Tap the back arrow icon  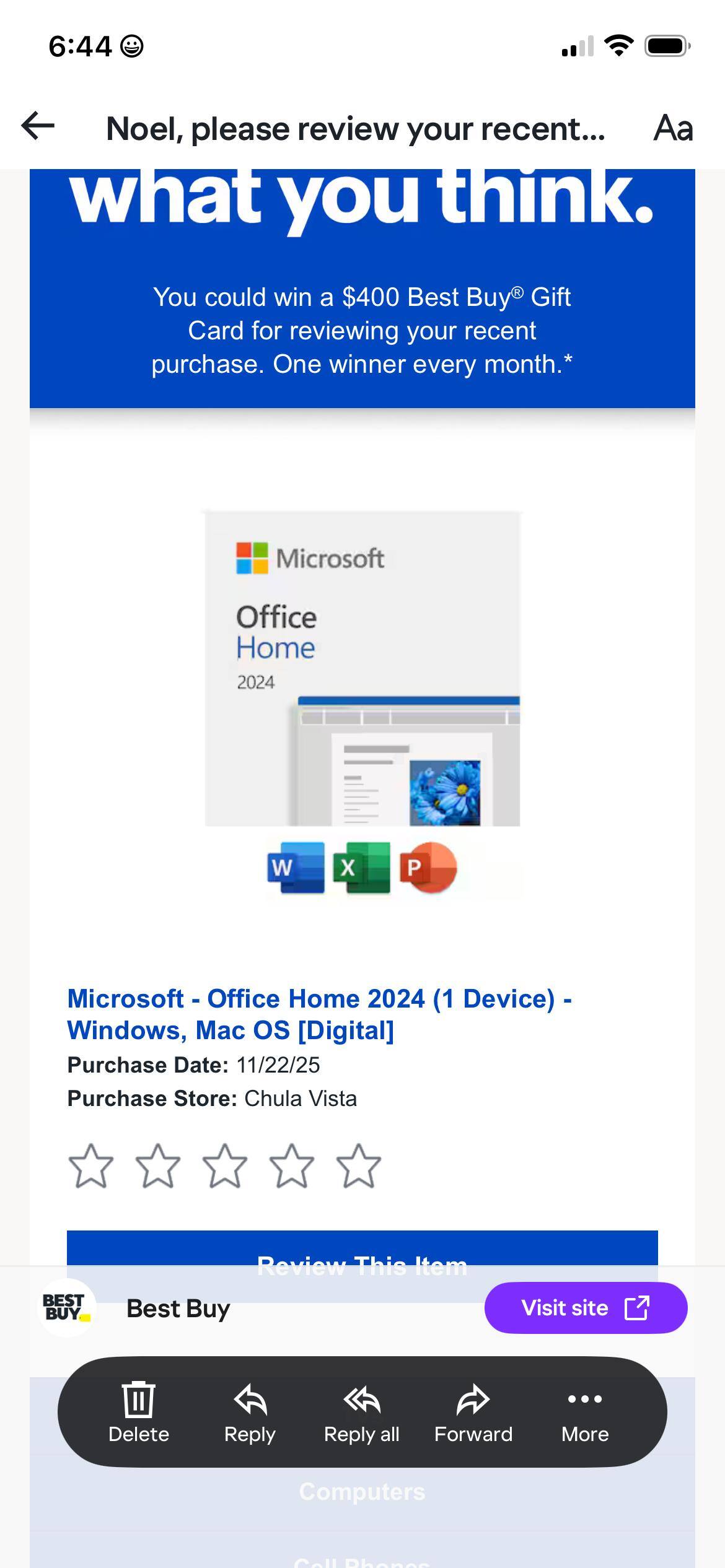38,126
